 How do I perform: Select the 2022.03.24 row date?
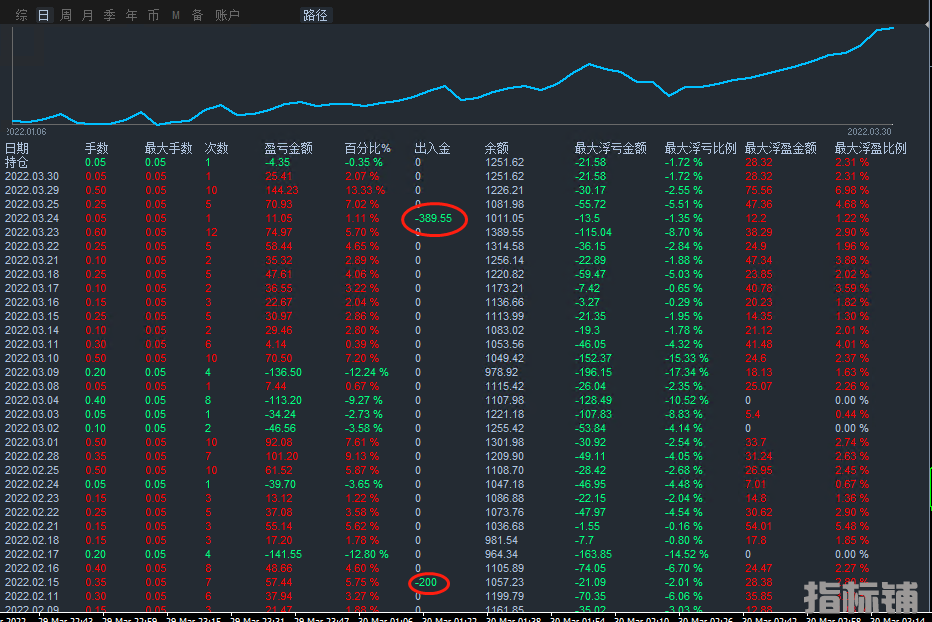pos(32,218)
